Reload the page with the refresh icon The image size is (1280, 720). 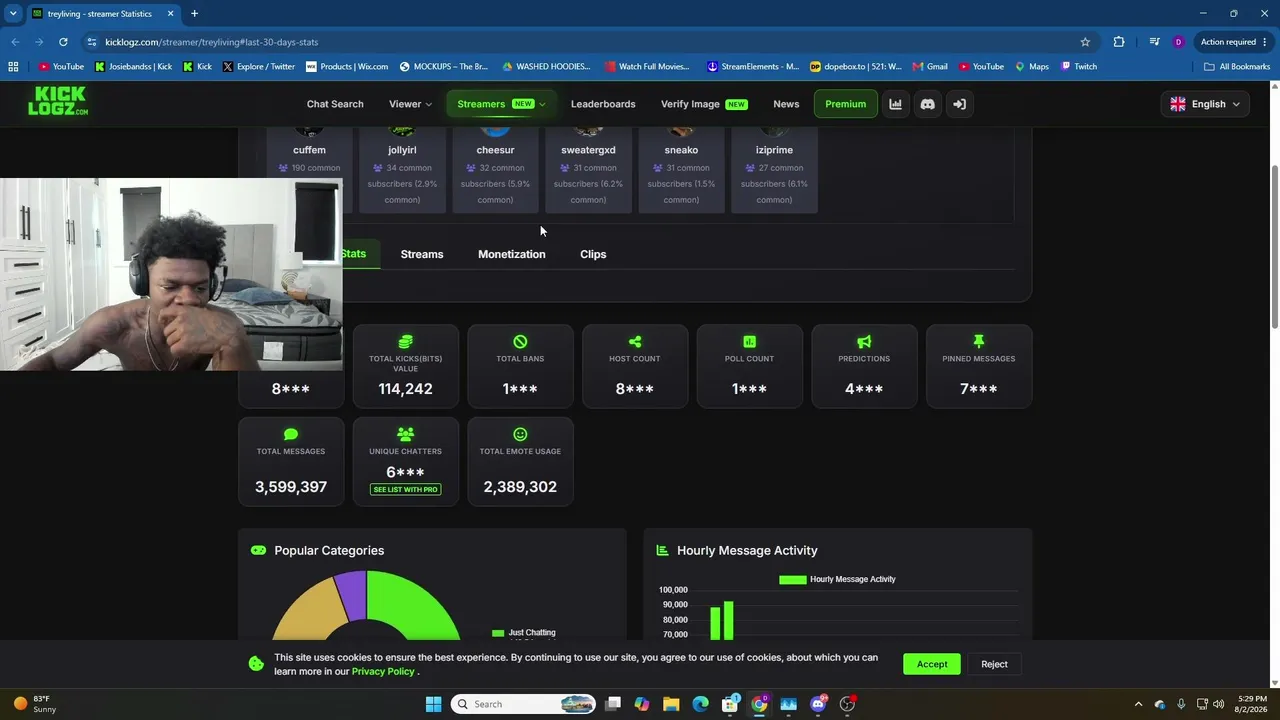[63, 42]
